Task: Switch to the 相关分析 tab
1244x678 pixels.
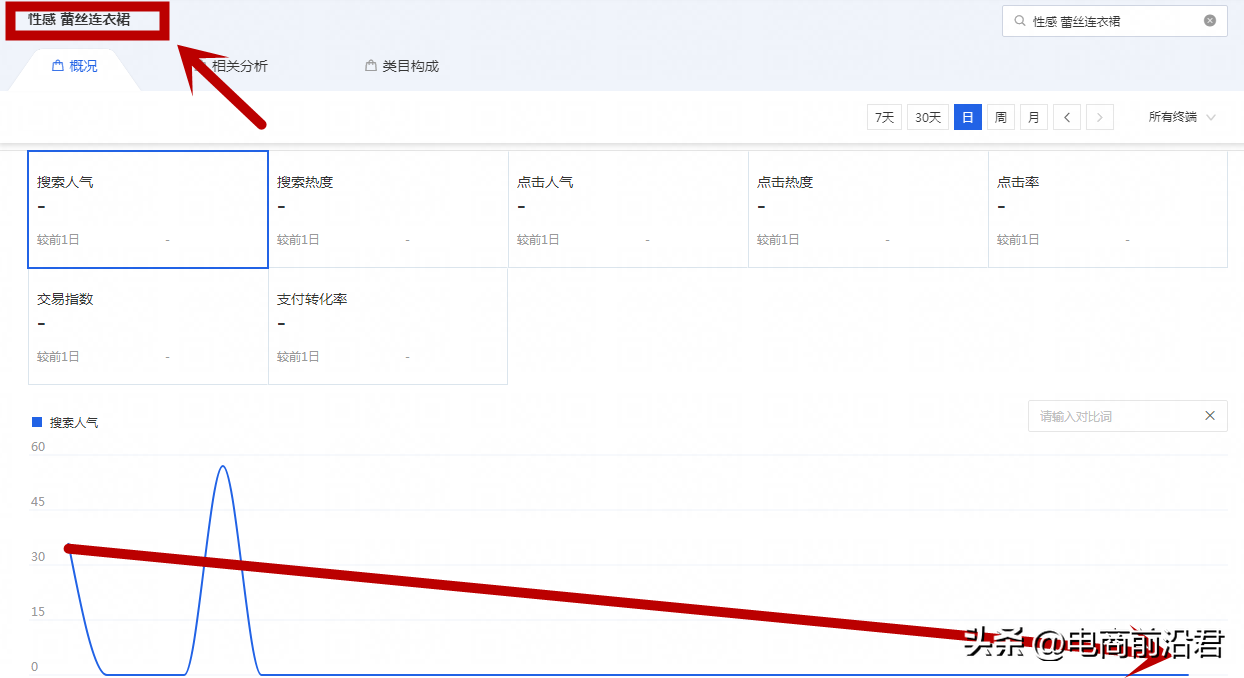Action: coord(239,66)
